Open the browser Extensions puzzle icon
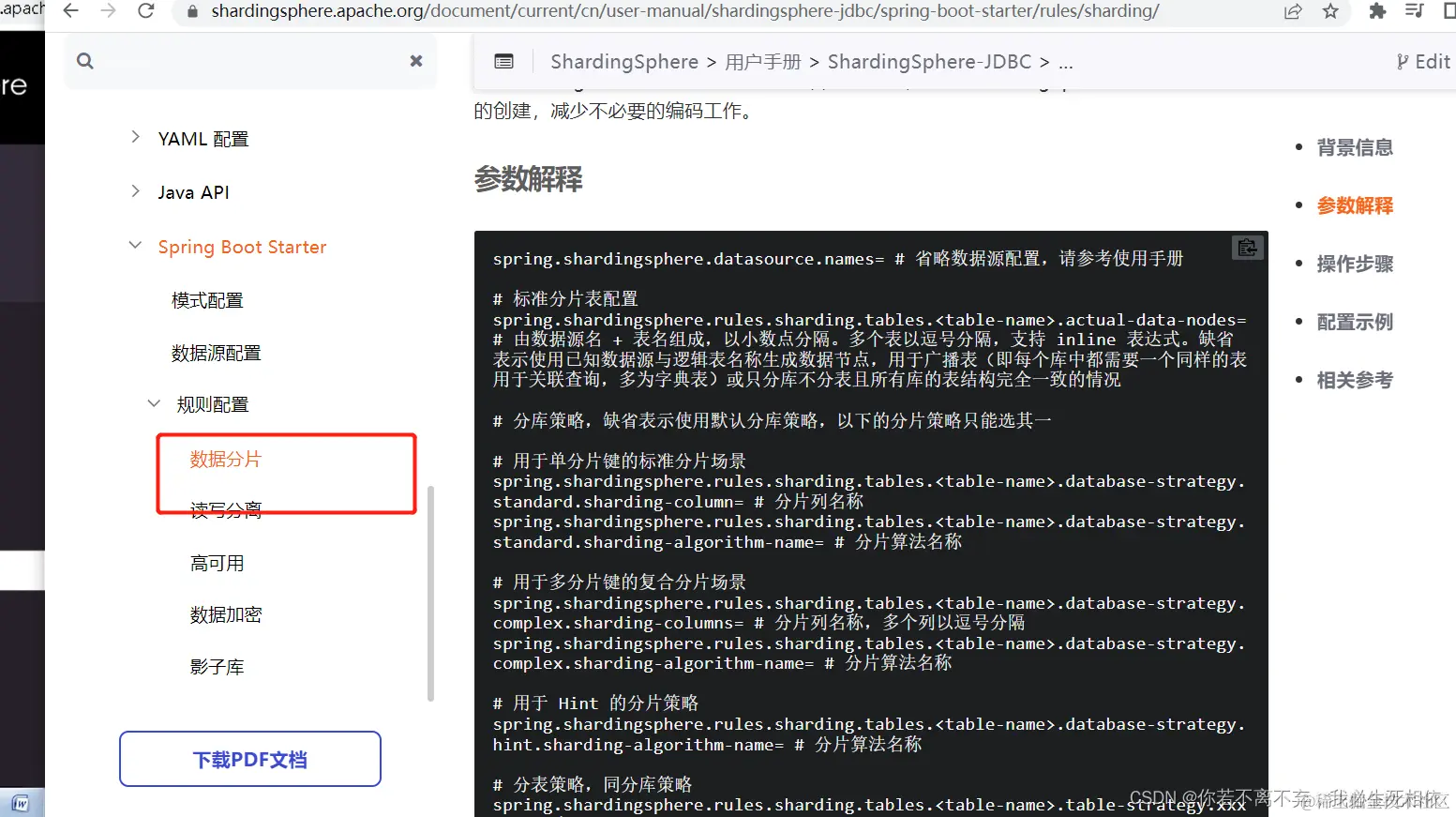 1377,12
